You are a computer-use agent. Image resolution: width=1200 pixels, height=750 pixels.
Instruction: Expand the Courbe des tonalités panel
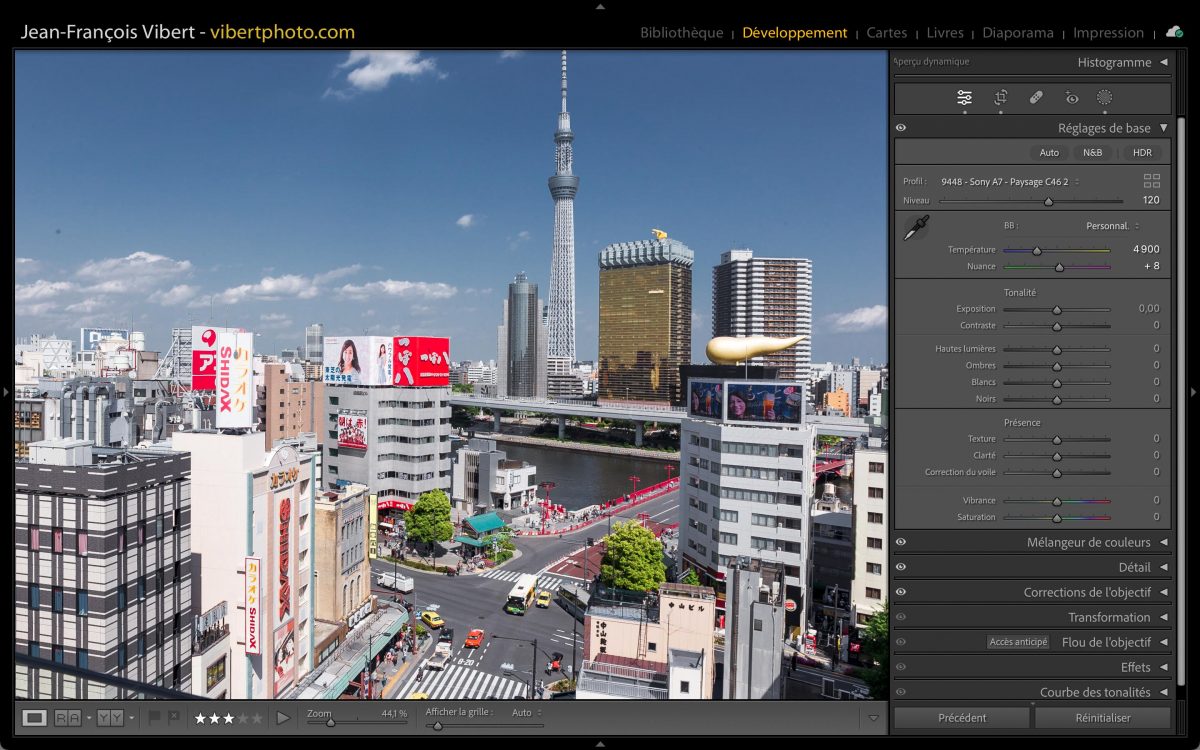coord(1163,692)
